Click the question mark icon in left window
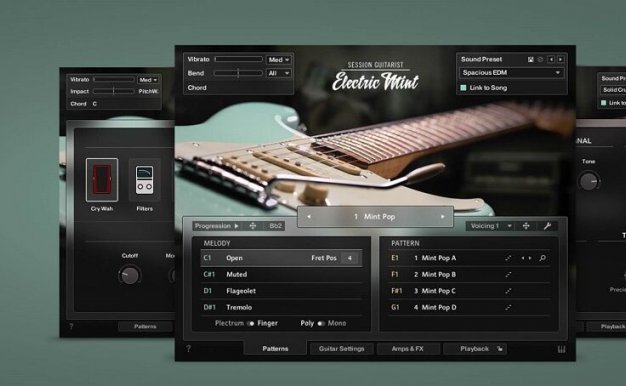 click(x=71, y=327)
